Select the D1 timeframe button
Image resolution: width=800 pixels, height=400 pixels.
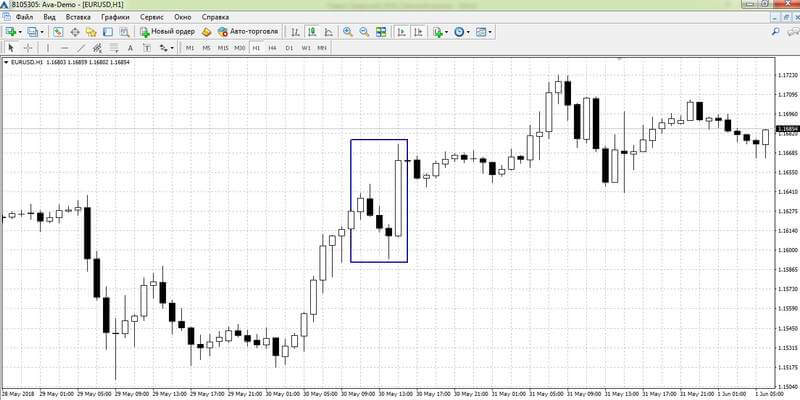(x=289, y=48)
